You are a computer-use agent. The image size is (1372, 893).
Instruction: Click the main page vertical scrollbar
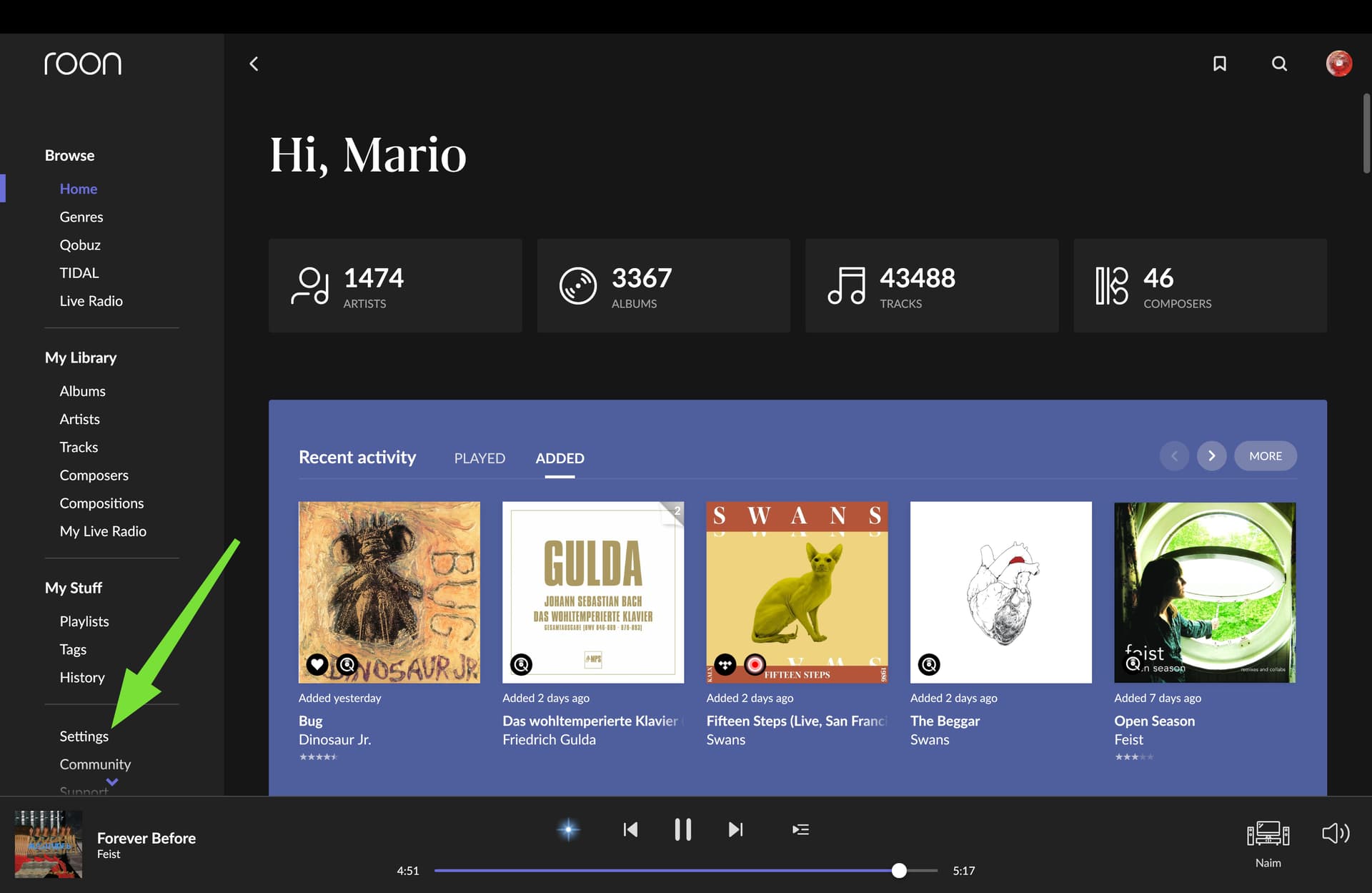[x=1366, y=134]
